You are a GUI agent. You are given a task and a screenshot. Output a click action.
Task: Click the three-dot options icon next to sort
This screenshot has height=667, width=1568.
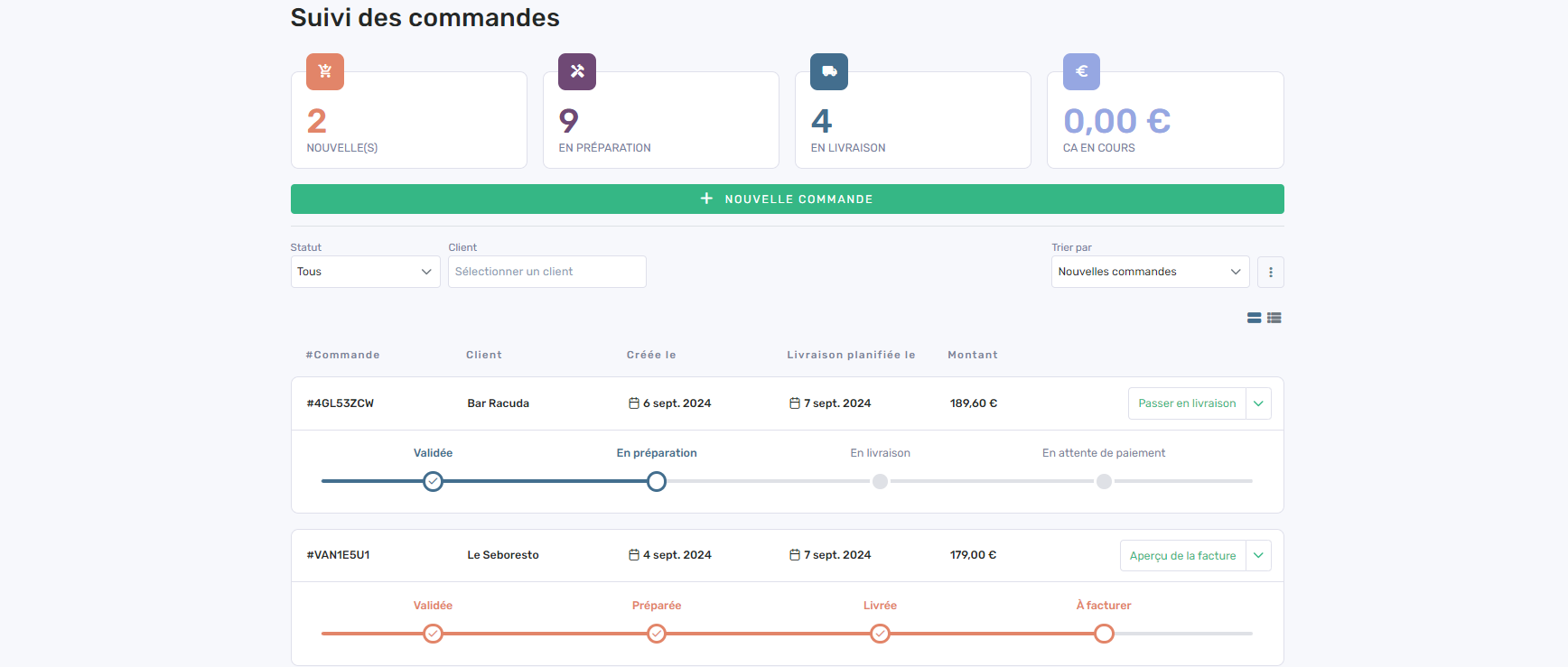(x=1271, y=272)
